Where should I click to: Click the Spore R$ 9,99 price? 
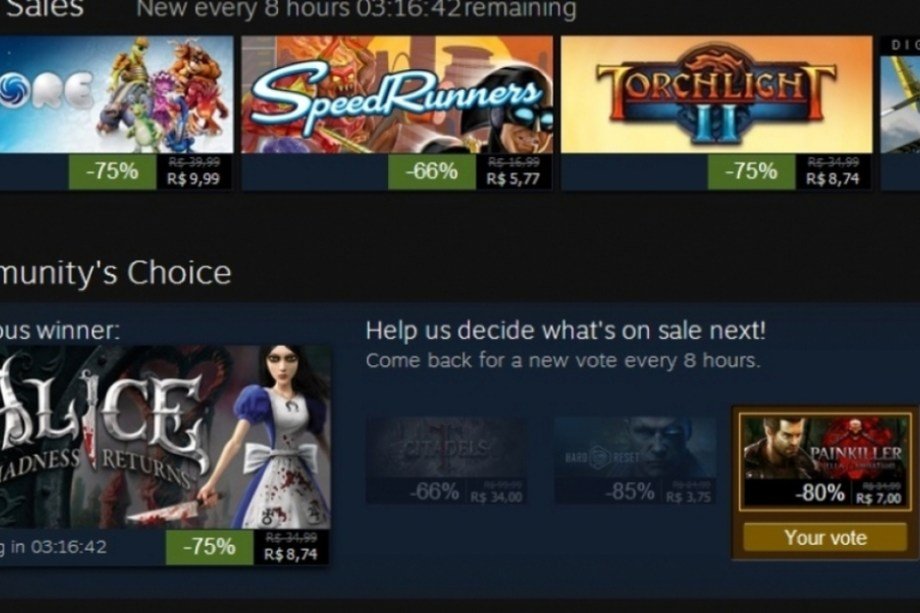point(194,178)
